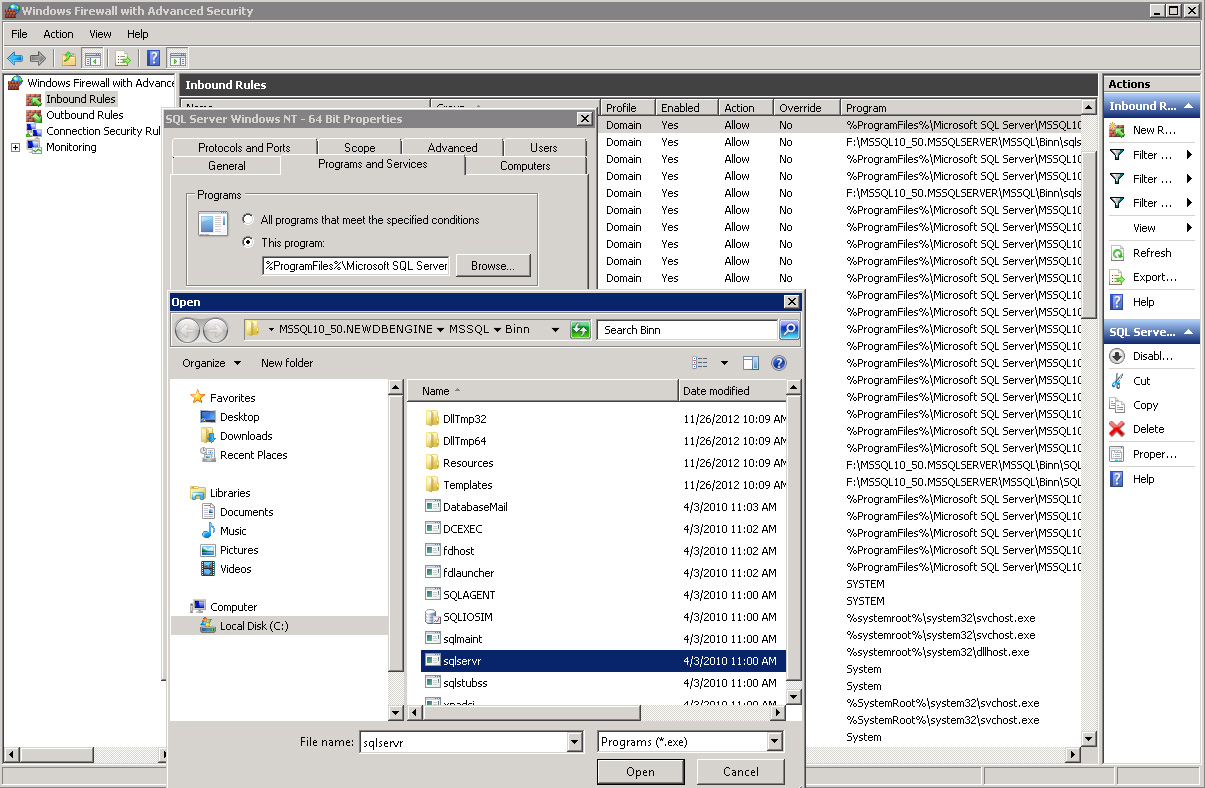The width and height of the screenshot is (1205, 788).
Task: Open Help from the blue question toolbar icon
Action: point(154,58)
